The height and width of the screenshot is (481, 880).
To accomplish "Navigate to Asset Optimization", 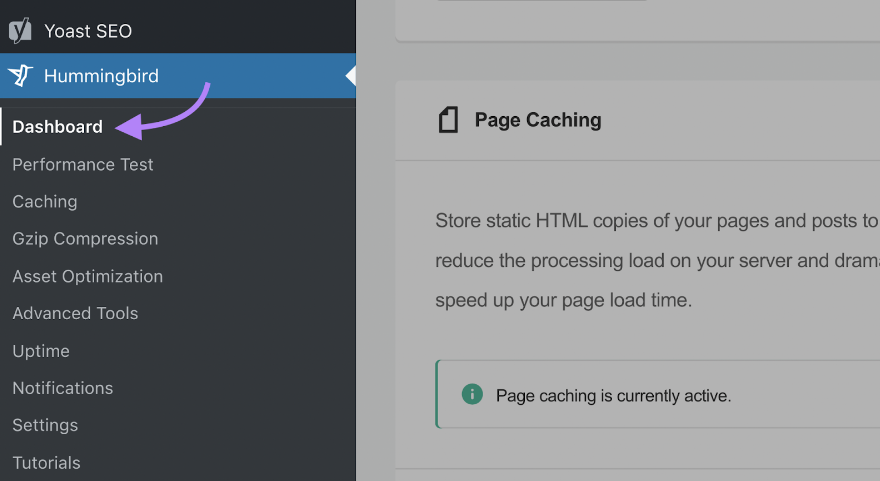I will pos(88,276).
